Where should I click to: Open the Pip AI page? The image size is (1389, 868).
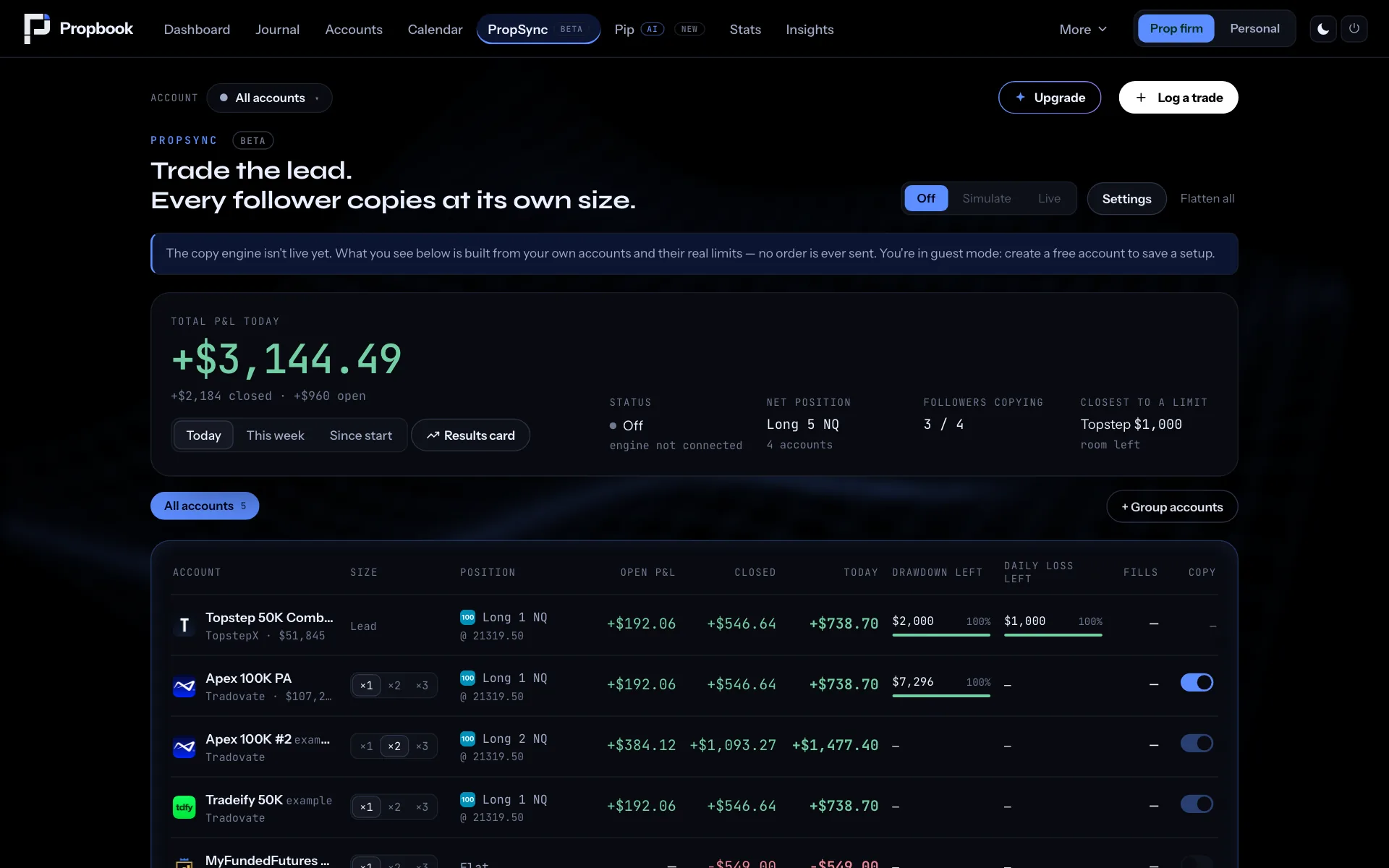(x=658, y=29)
